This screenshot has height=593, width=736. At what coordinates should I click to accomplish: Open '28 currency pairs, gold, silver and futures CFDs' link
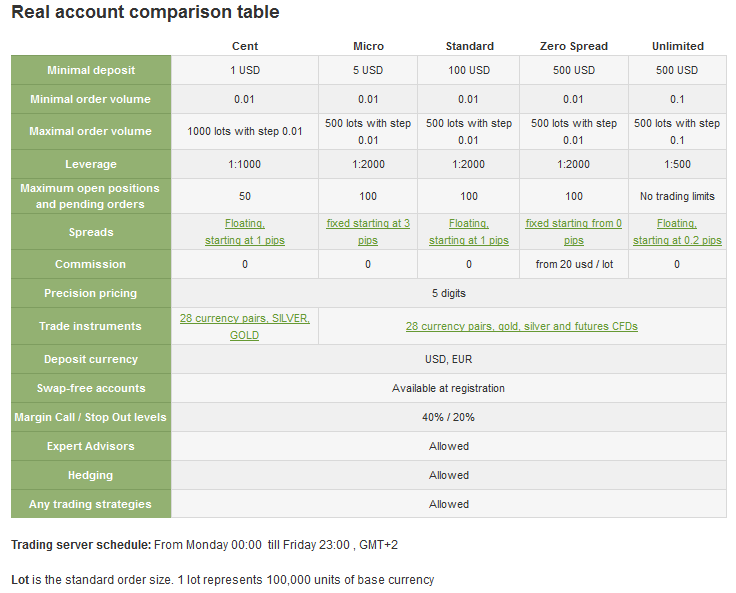point(521,326)
